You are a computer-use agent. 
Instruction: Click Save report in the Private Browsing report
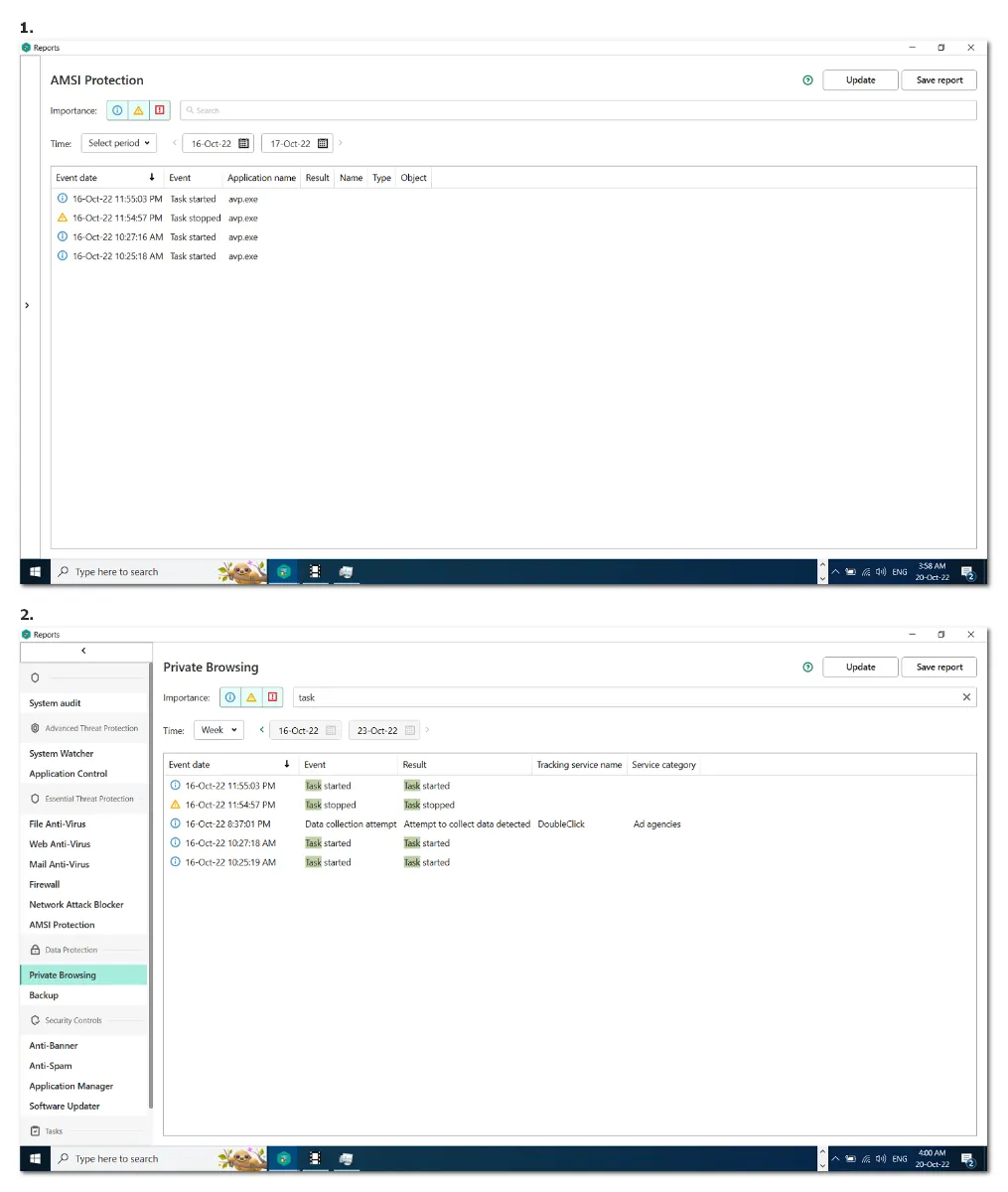pos(938,668)
